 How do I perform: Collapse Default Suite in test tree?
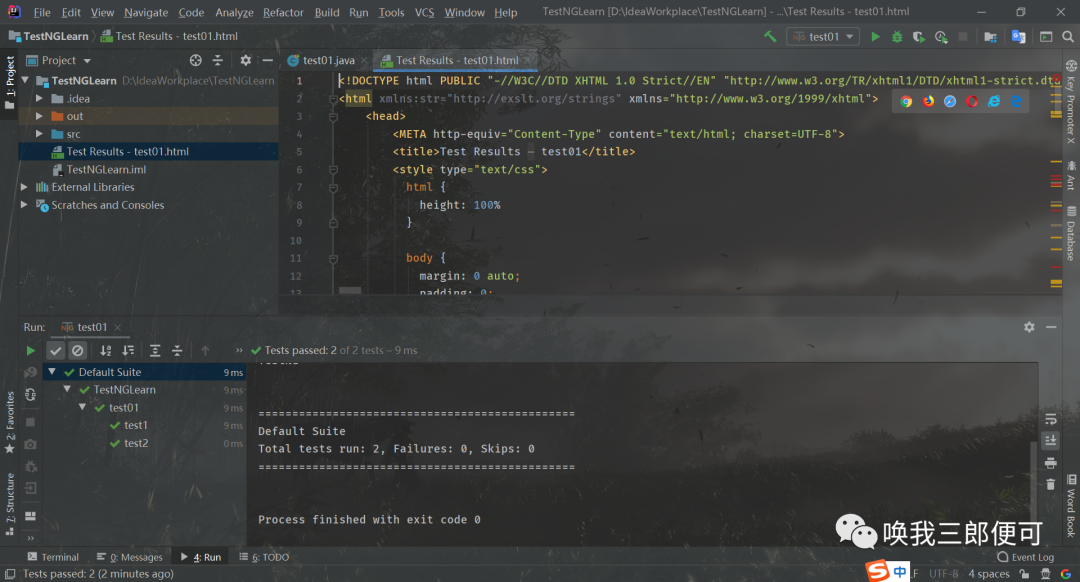coord(52,372)
